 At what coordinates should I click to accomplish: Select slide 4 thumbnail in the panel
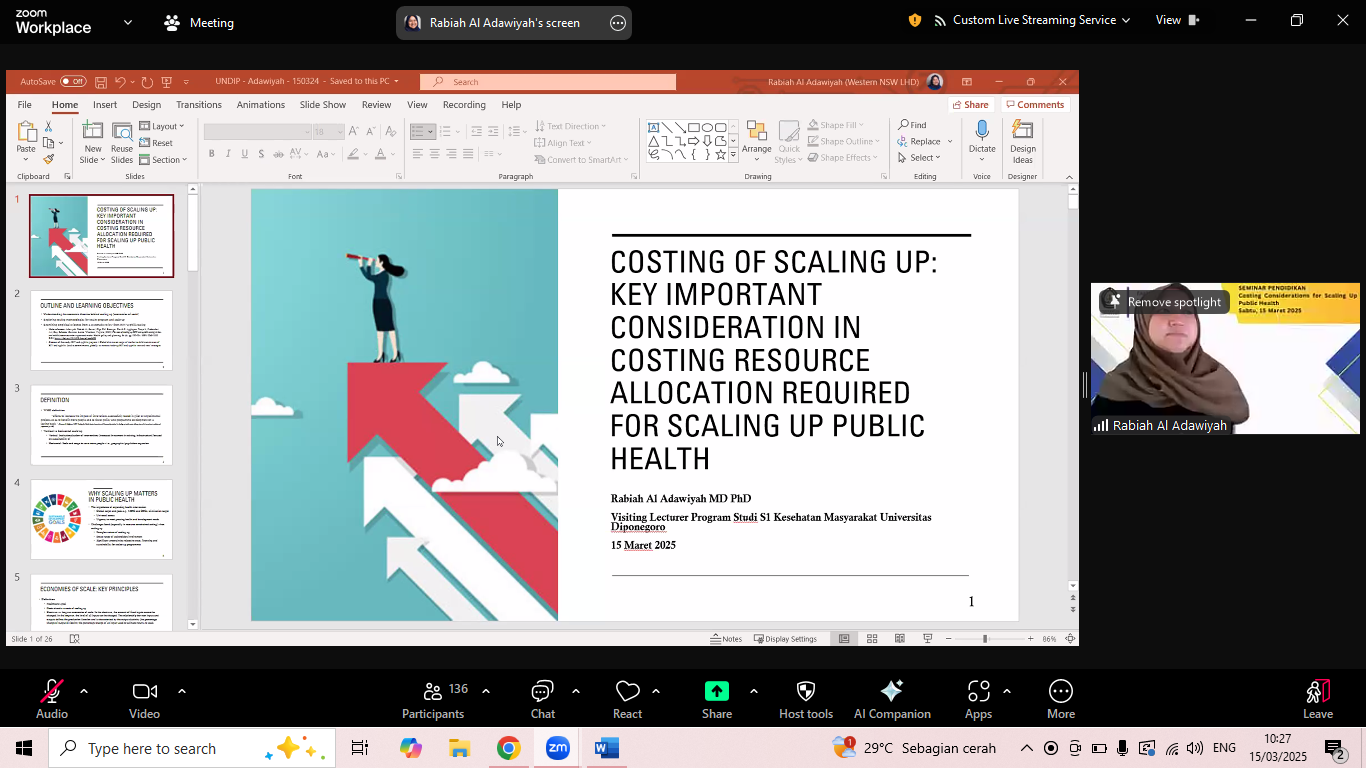click(101, 519)
